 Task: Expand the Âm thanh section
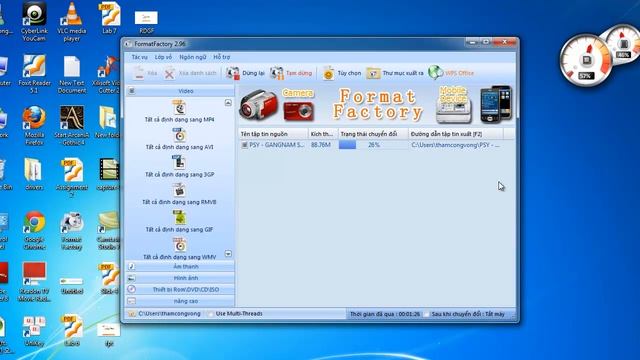click(180, 267)
